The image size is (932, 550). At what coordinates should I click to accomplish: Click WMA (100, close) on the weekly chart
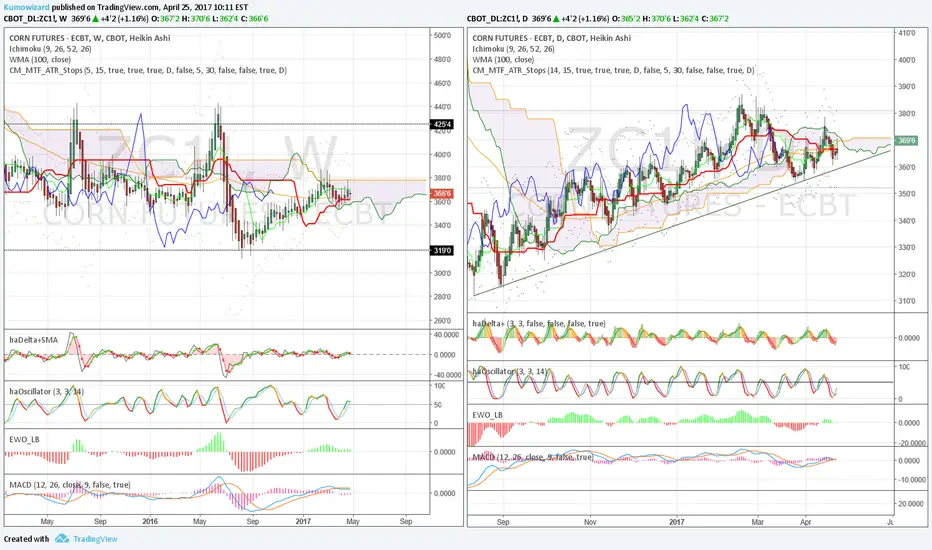(40, 59)
